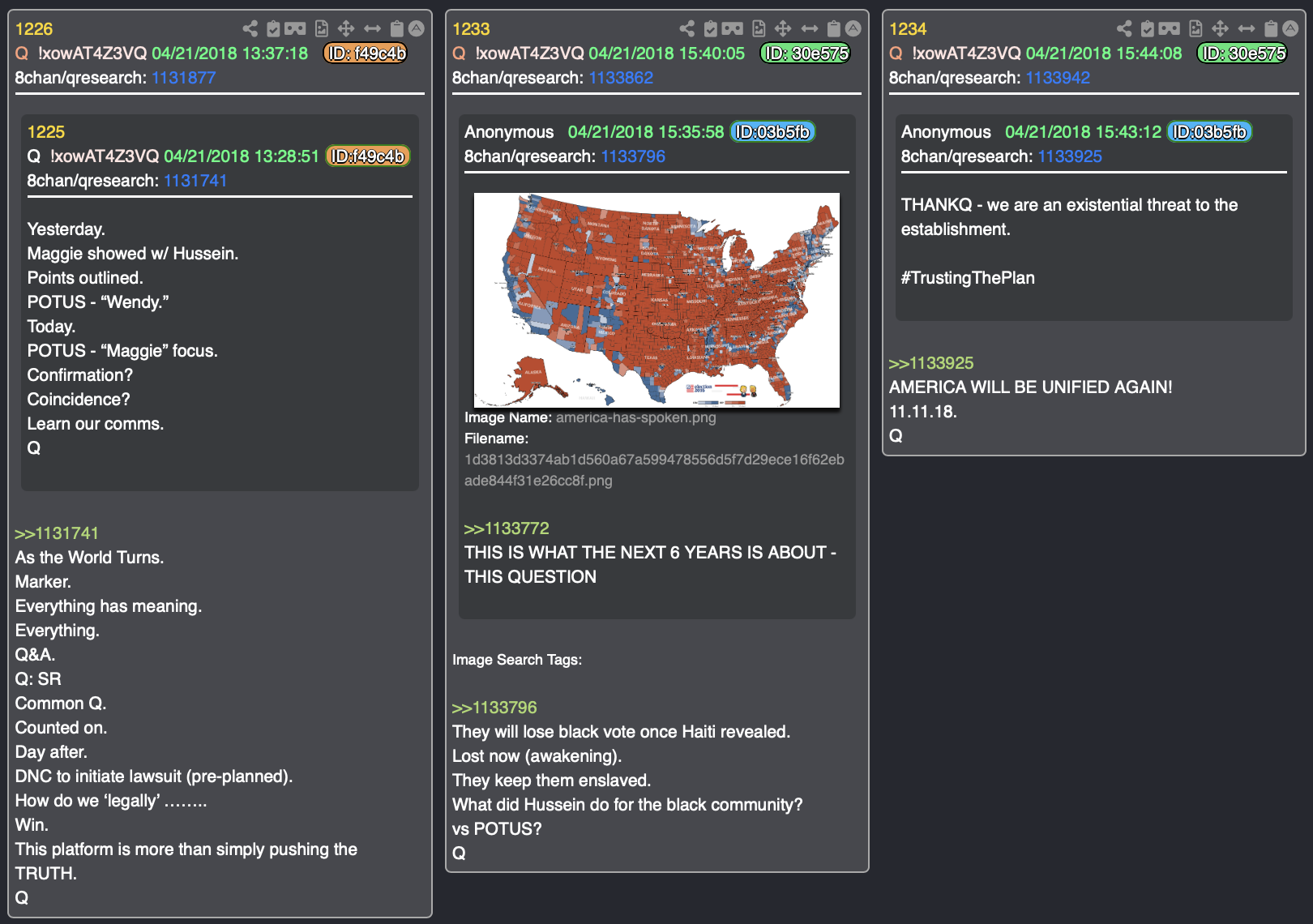
Task: Click the line 'Learn our comms.'
Action: [96, 424]
